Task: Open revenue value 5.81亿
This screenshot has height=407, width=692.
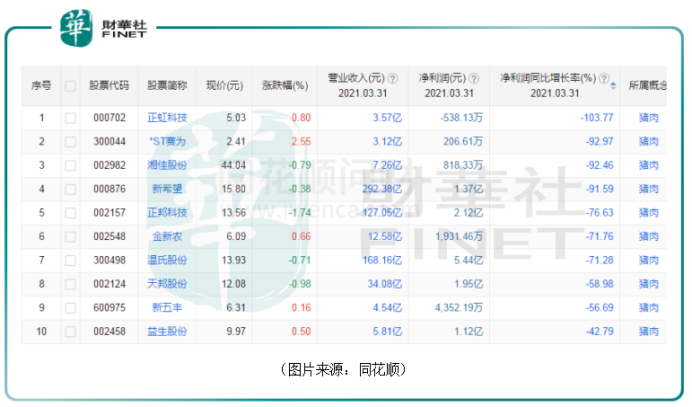Action: tap(387, 332)
